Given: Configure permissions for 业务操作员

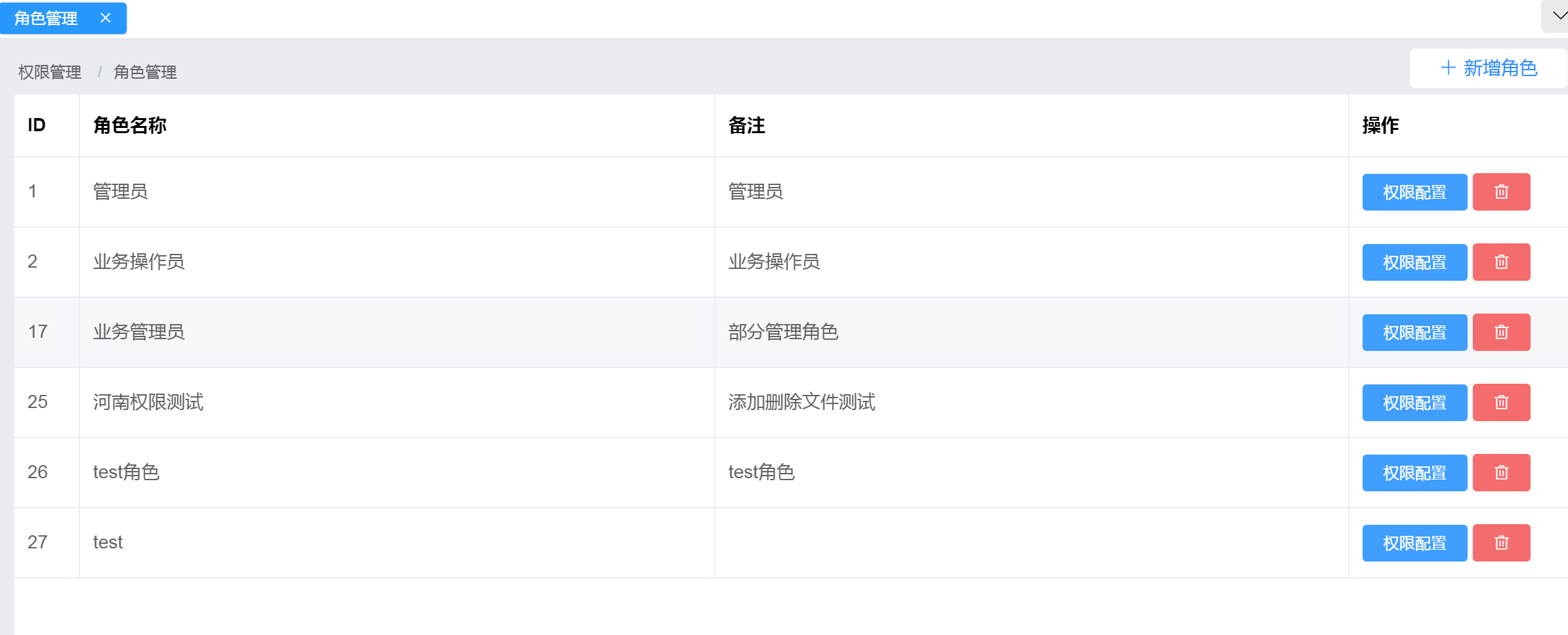Looking at the screenshot, I should point(1414,262).
